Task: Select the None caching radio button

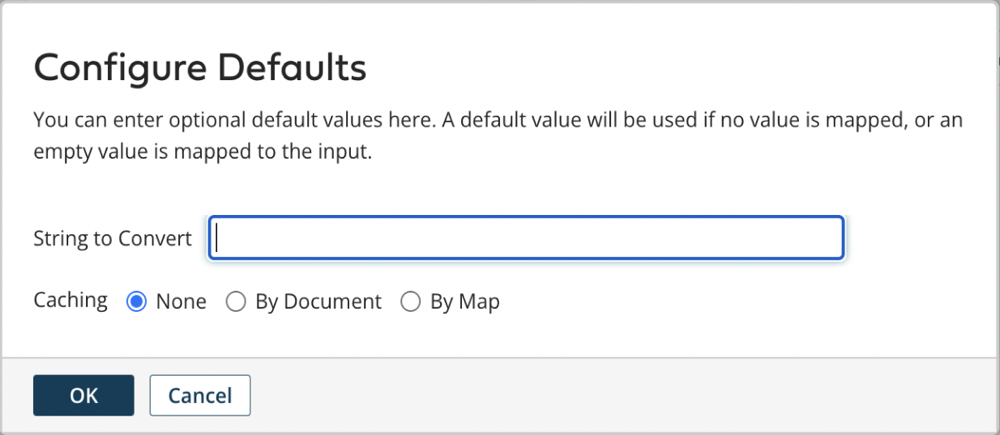Action: [137, 301]
